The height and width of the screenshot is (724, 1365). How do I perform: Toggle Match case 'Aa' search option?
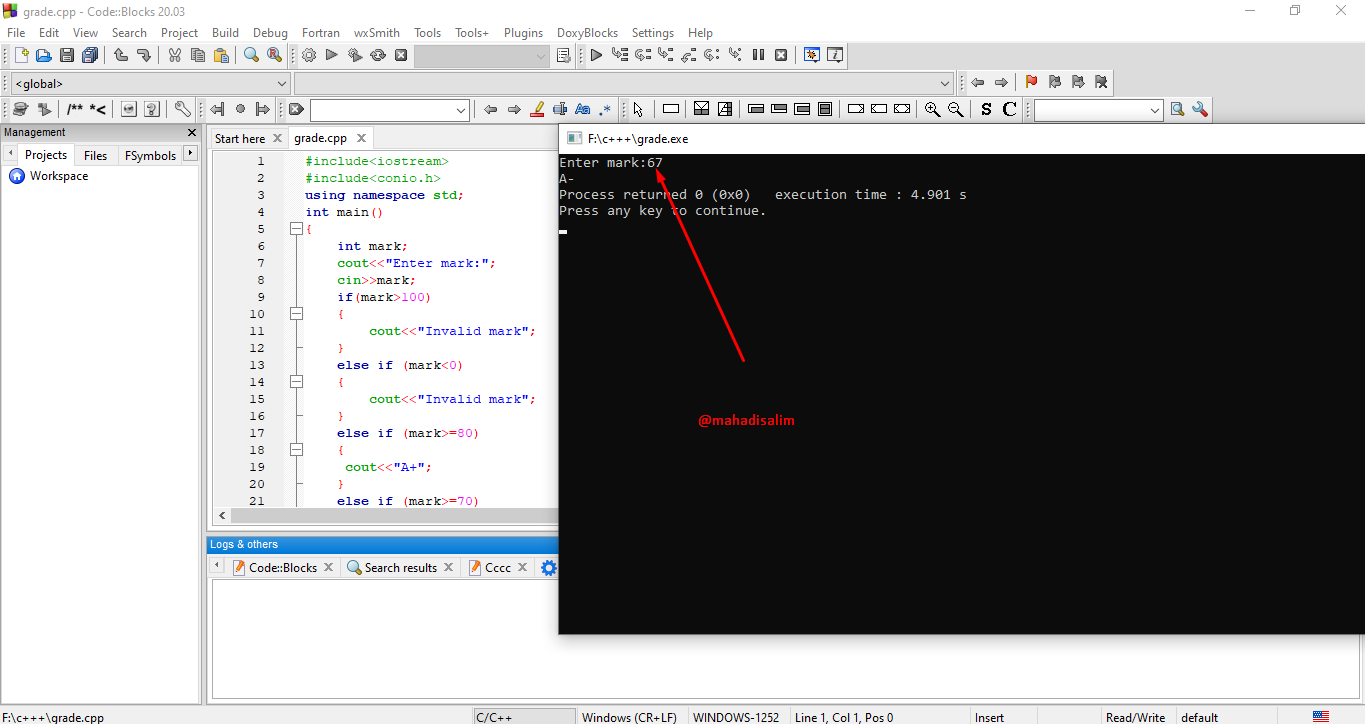(582, 110)
